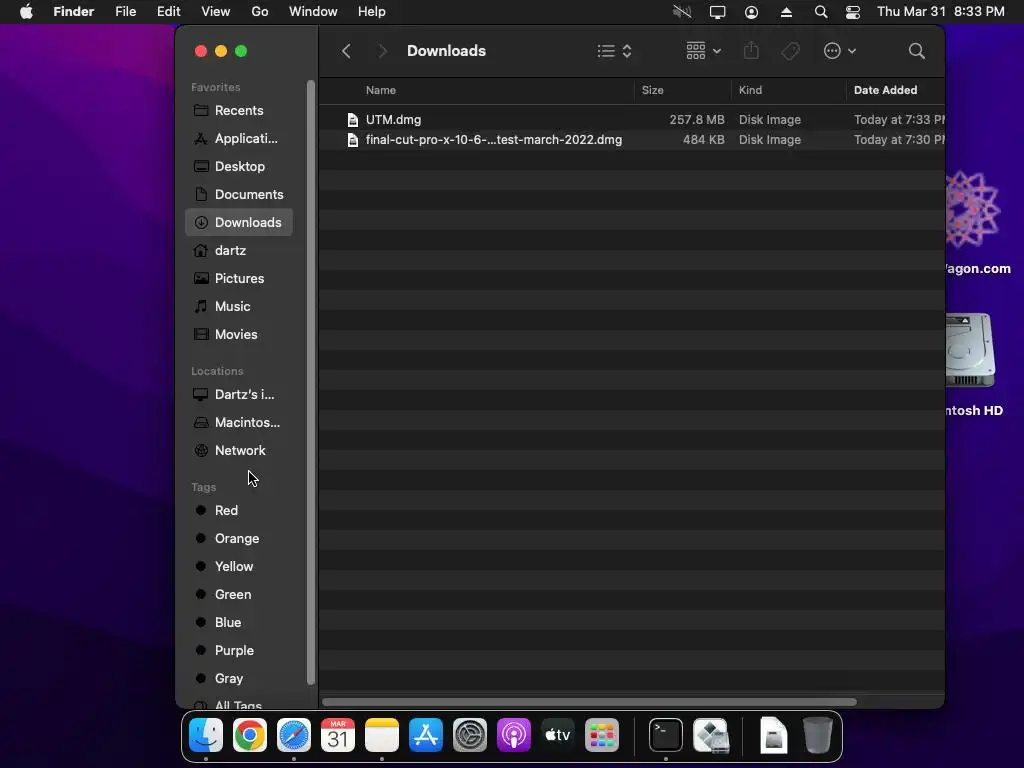Viewport: 1024px width, 768px height.
Task: Open the Trash in the Dock
Action: (818, 735)
